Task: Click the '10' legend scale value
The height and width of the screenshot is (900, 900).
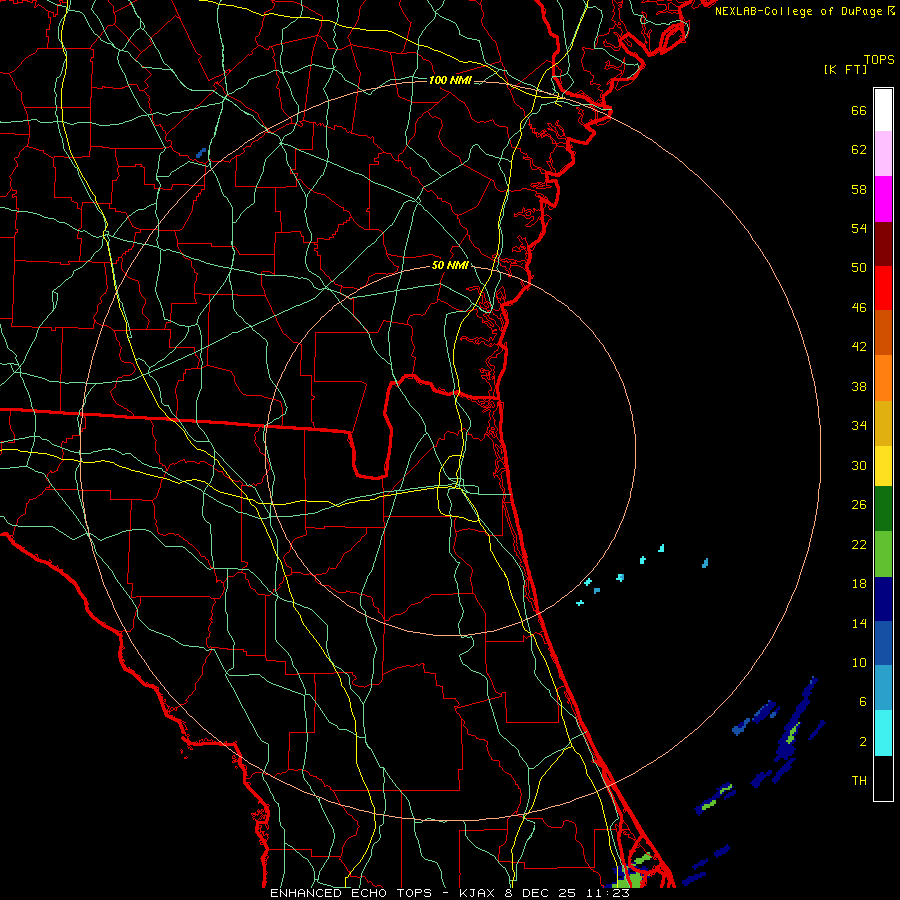Action: tap(859, 662)
